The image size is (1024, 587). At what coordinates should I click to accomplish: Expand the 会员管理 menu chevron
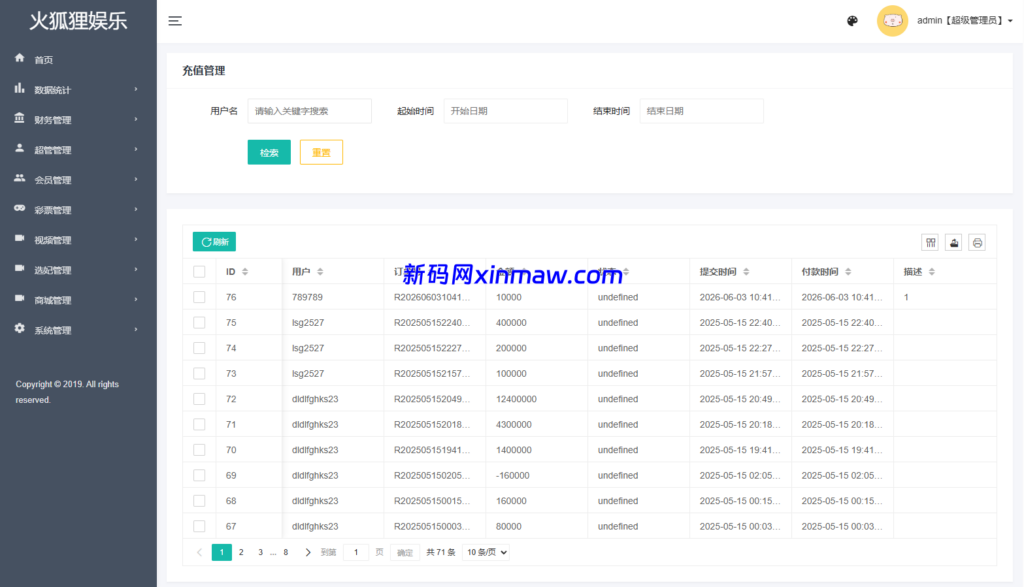tap(136, 179)
